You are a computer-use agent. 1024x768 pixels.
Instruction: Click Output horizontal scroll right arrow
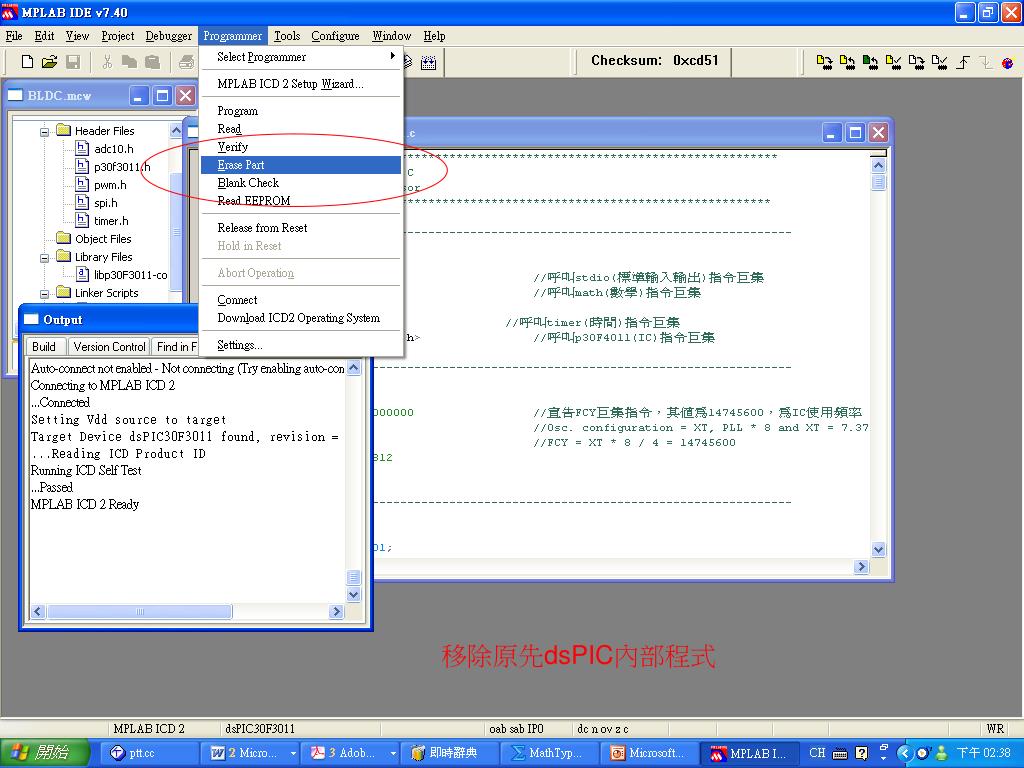tap(336, 612)
